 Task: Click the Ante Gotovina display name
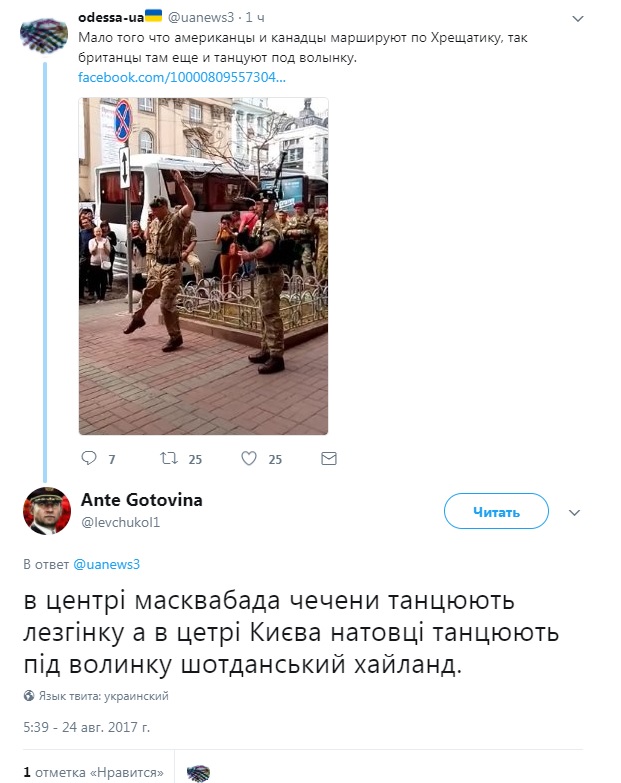click(x=142, y=500)
